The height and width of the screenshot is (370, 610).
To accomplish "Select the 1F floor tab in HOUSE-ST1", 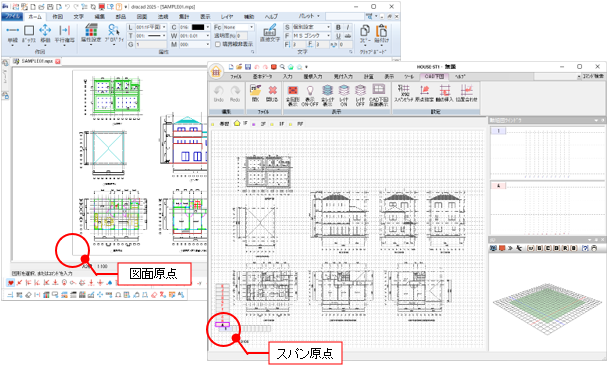I will click(241, 124).
